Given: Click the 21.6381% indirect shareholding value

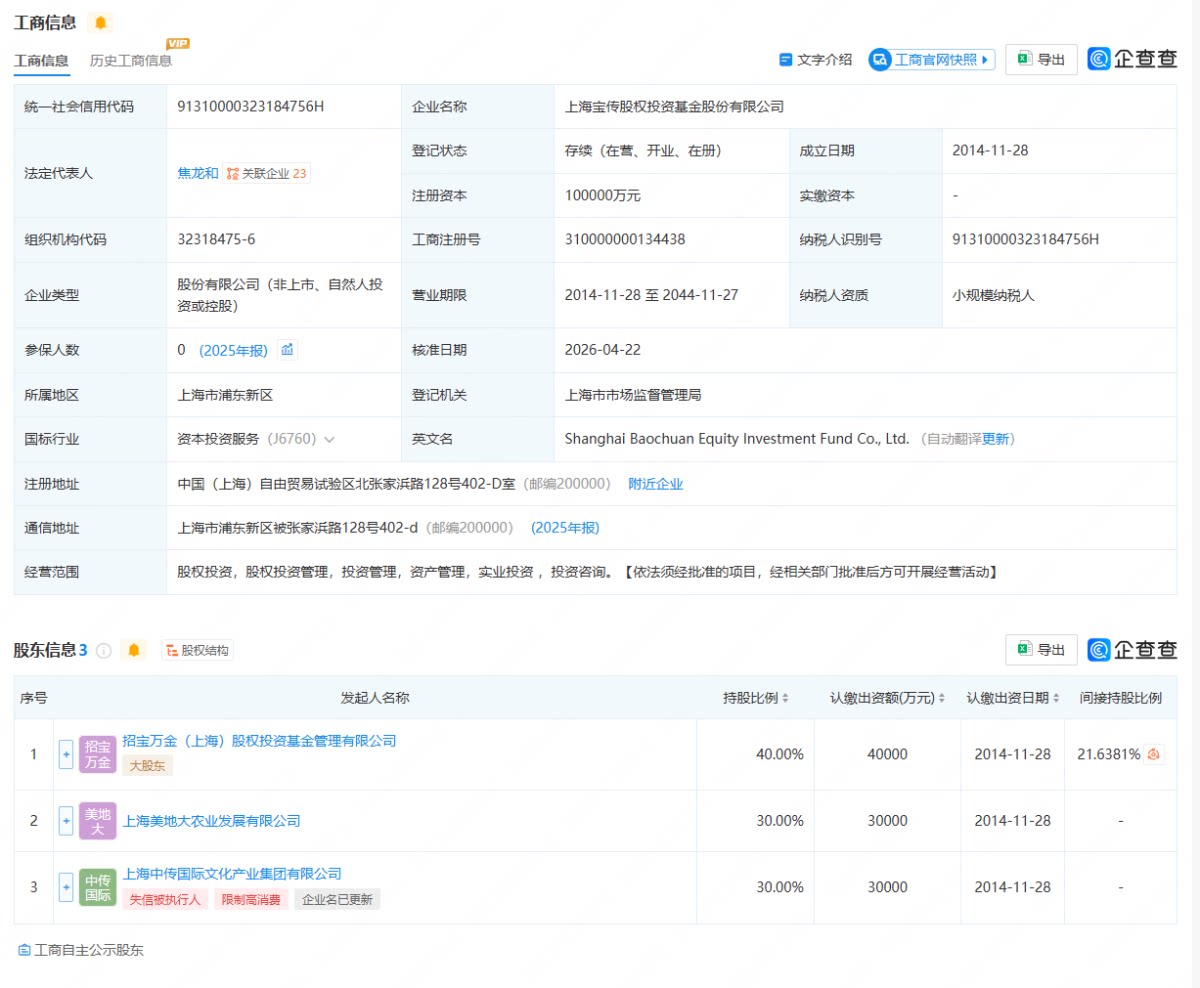Looking at the screenshot, I should point(1109,754).
